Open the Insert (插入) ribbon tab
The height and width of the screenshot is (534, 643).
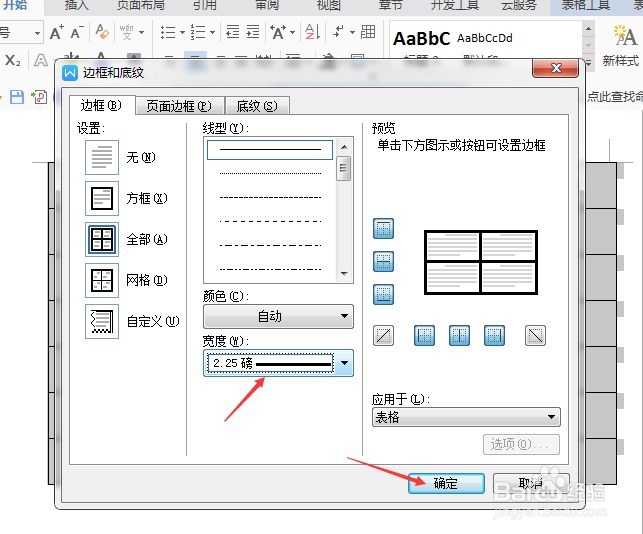pos(77,5)
